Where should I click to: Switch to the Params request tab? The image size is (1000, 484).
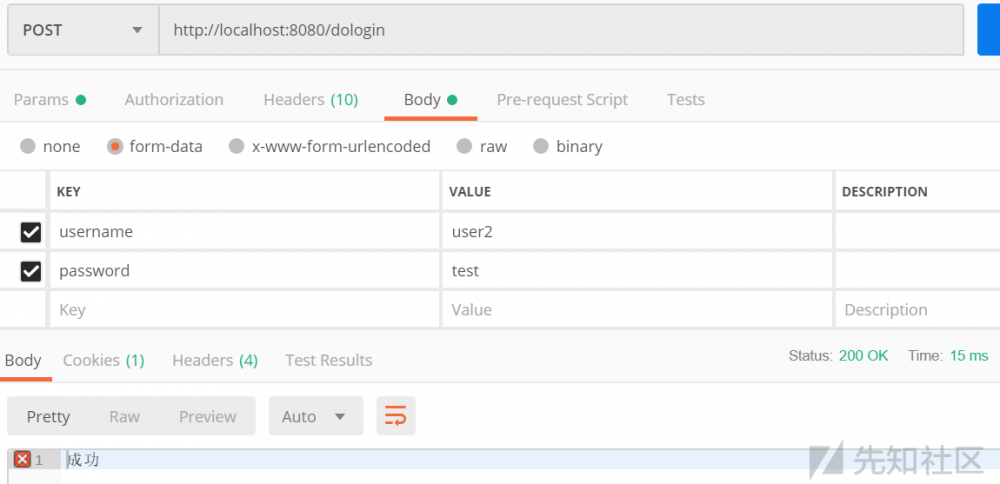pos(48,99)
